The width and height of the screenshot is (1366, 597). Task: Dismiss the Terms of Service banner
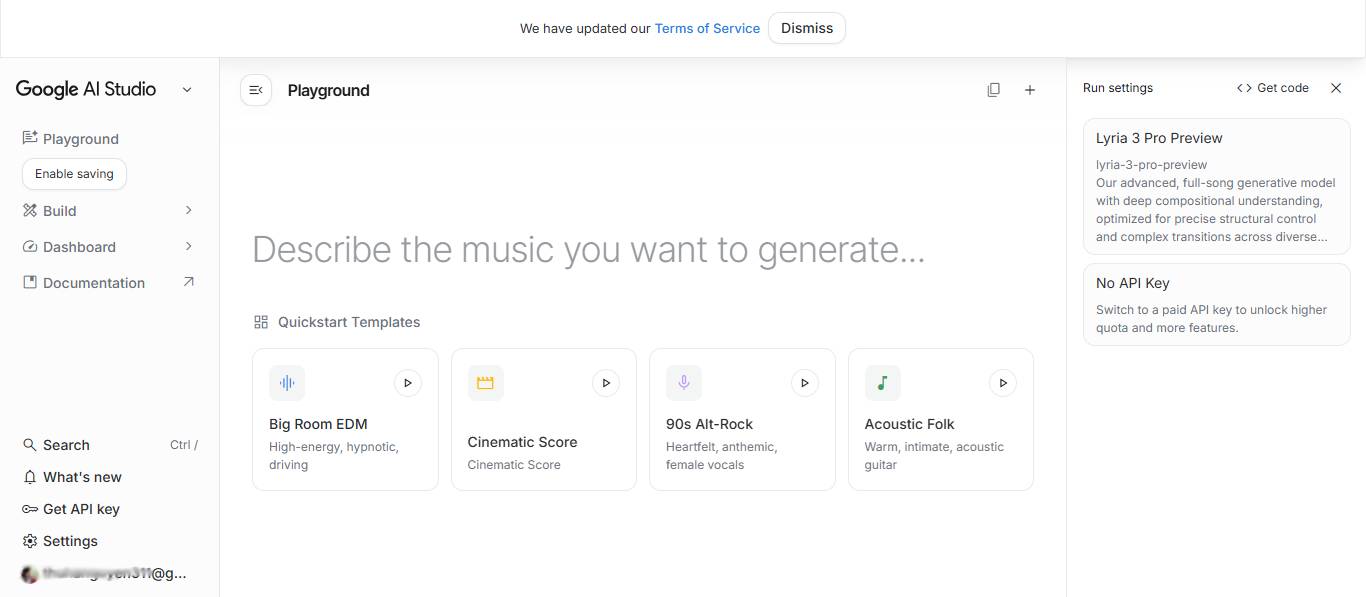pos(807,28)
